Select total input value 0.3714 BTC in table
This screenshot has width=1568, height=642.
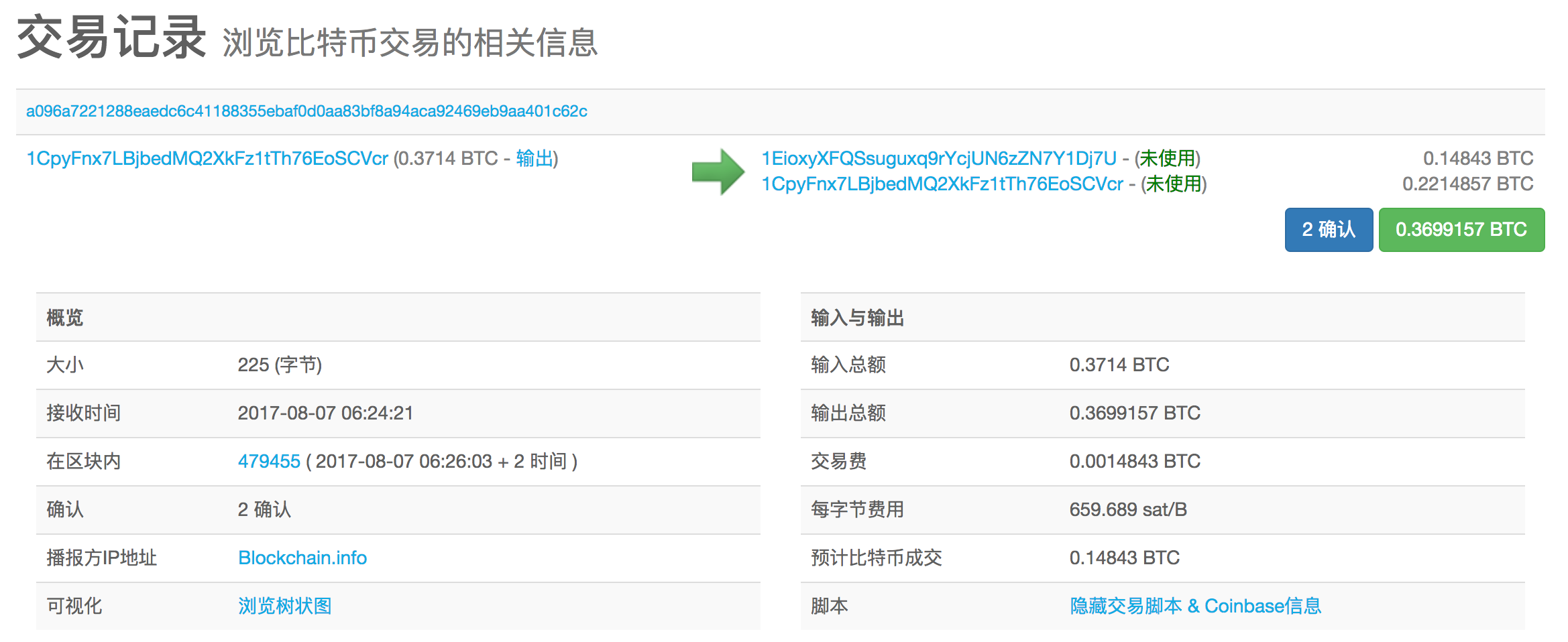coord(1119,365)
